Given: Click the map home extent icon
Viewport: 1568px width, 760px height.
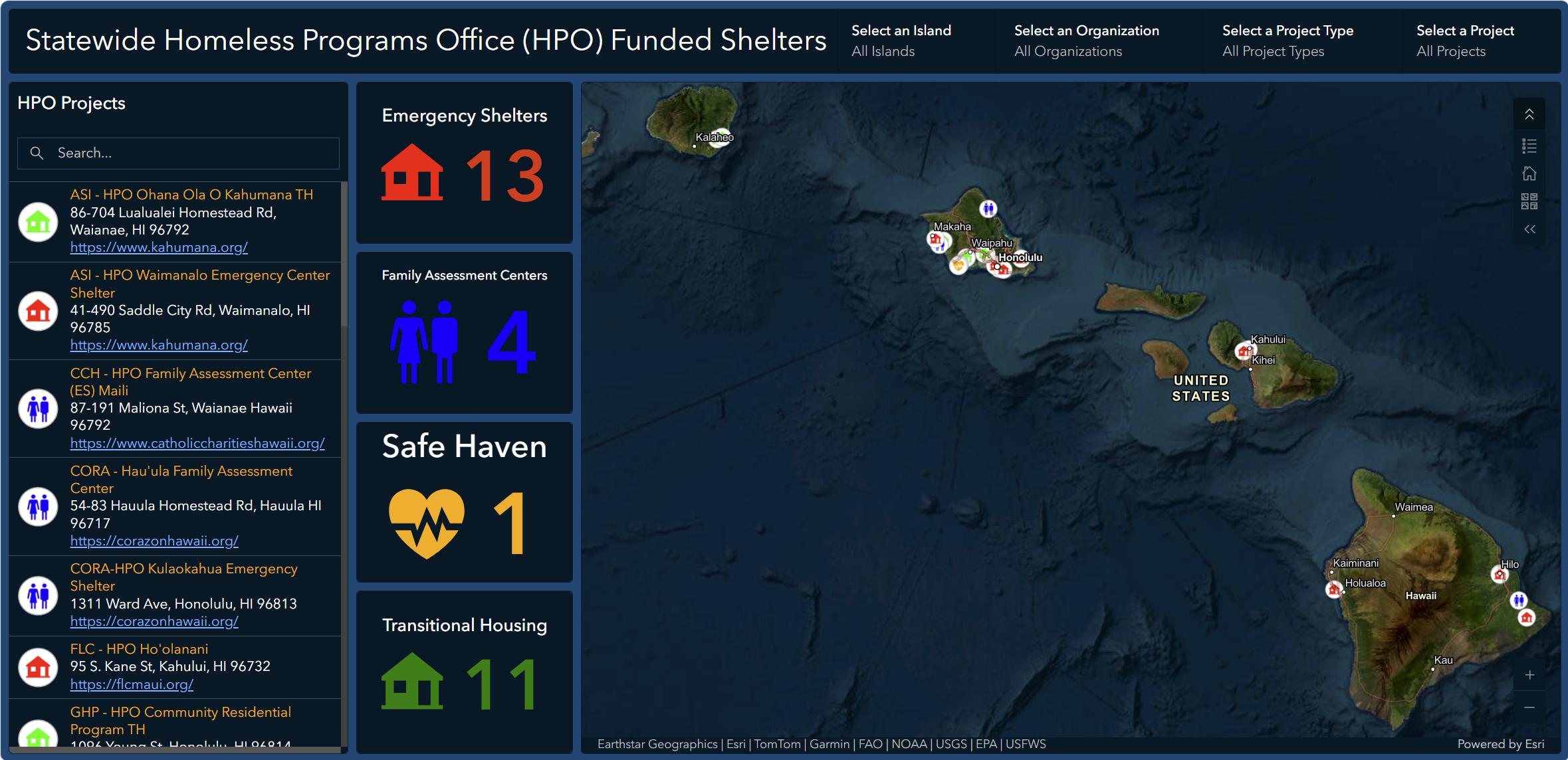Looking at the screenshot, I should (1529, 173).
